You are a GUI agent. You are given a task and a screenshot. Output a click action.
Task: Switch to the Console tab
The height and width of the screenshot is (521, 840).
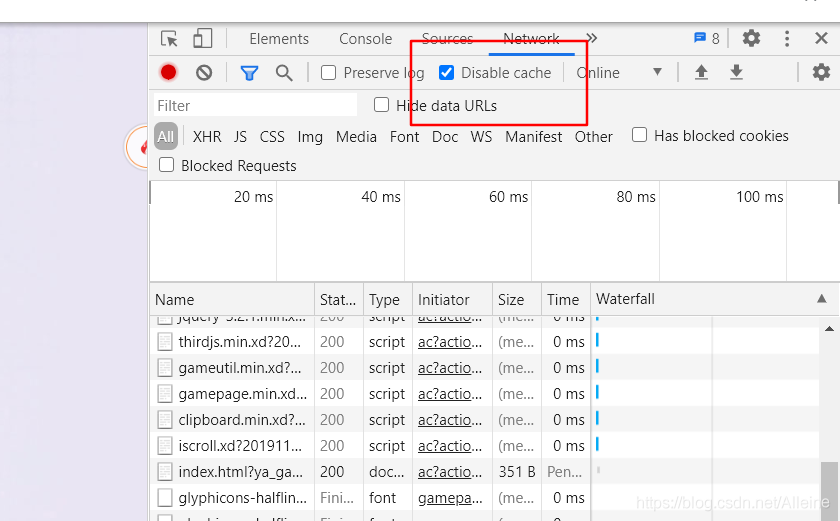click(365, 39)
